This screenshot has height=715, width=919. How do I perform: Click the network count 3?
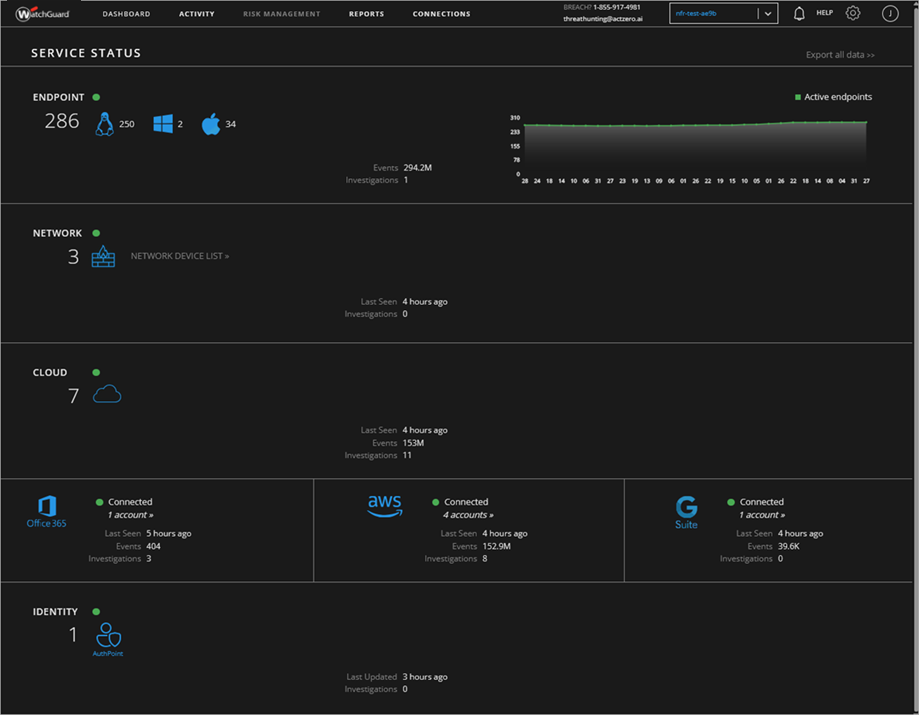[73, 257]
